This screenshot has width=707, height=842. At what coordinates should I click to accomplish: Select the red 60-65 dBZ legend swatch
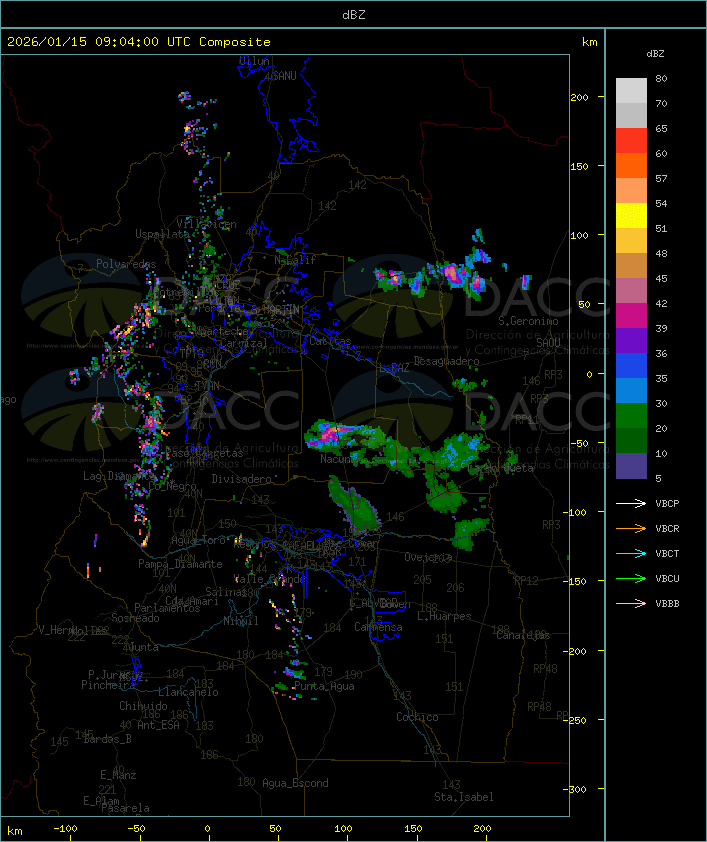pyautogui.click(x=631, y=141)
